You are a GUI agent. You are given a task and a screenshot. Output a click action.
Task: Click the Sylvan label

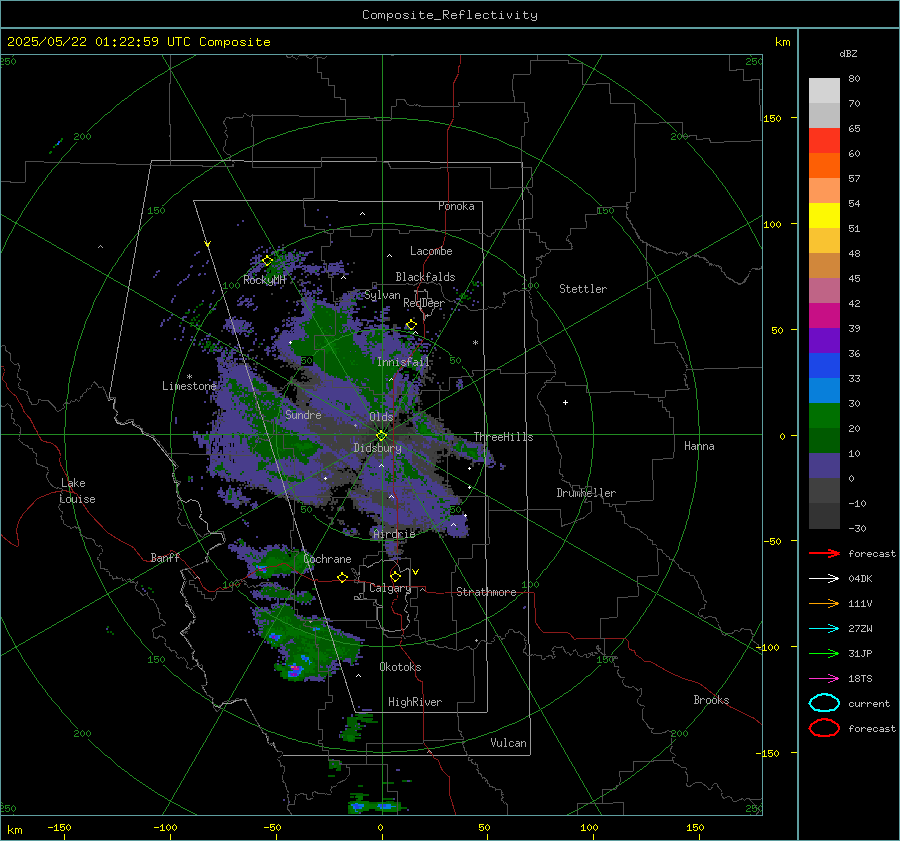382,295
